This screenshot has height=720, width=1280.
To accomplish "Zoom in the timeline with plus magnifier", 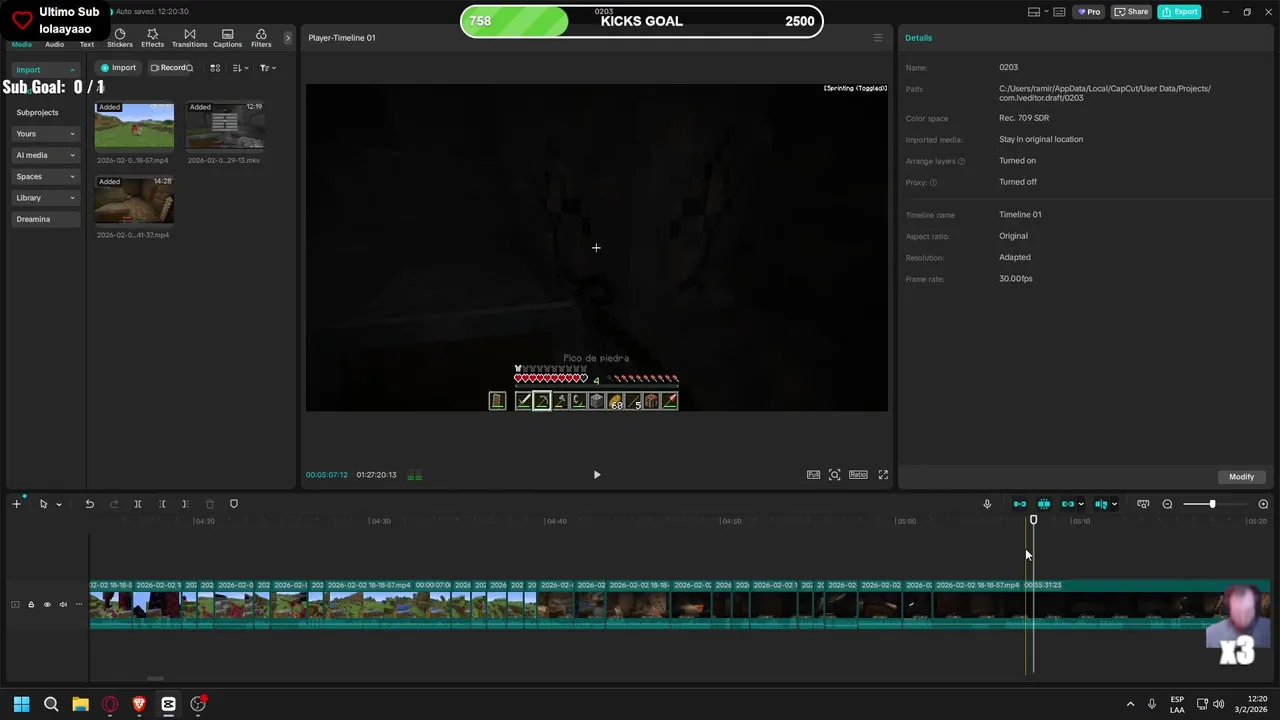I will point(1263,504).
